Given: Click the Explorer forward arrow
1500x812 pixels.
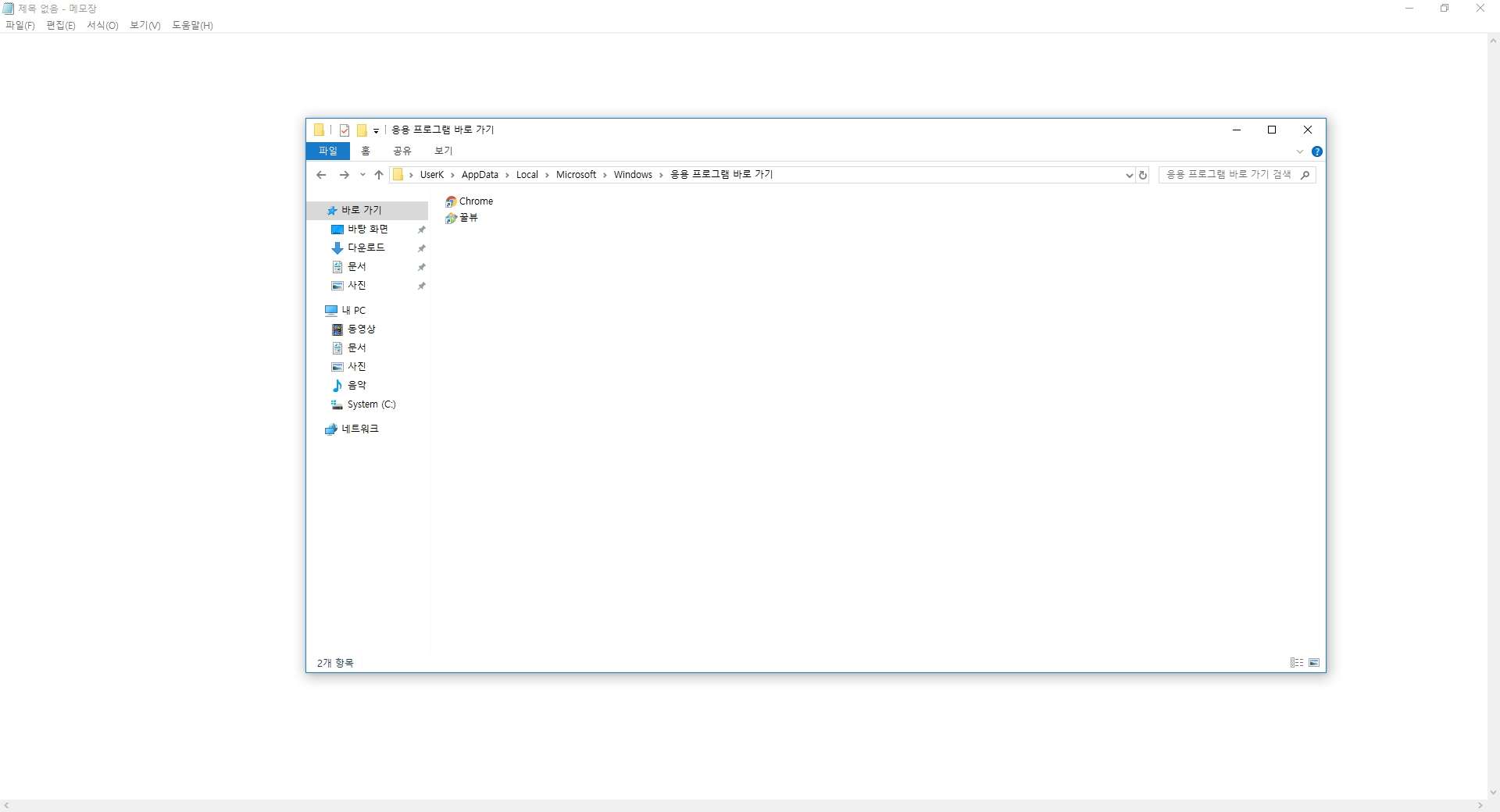Looking at the screenshot, I should 344,175.
